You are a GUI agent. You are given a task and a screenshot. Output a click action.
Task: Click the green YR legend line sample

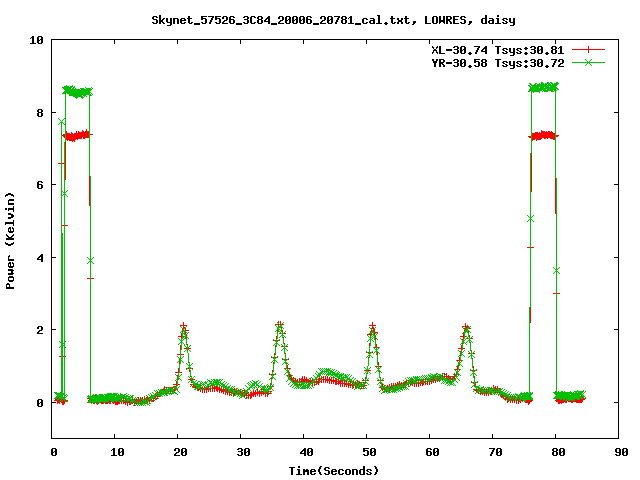588,63
